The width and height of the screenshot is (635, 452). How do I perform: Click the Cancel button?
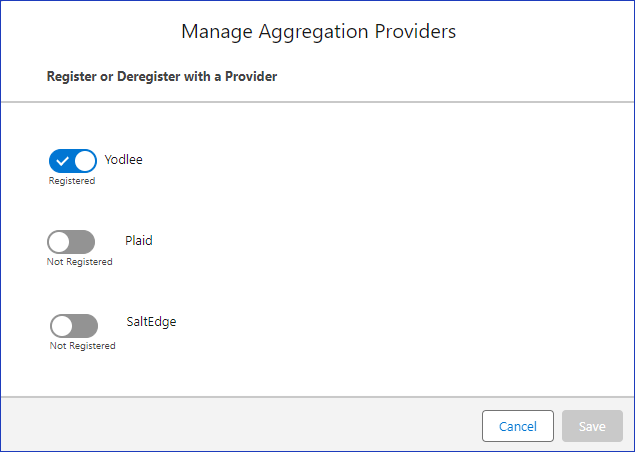[518, 426]
